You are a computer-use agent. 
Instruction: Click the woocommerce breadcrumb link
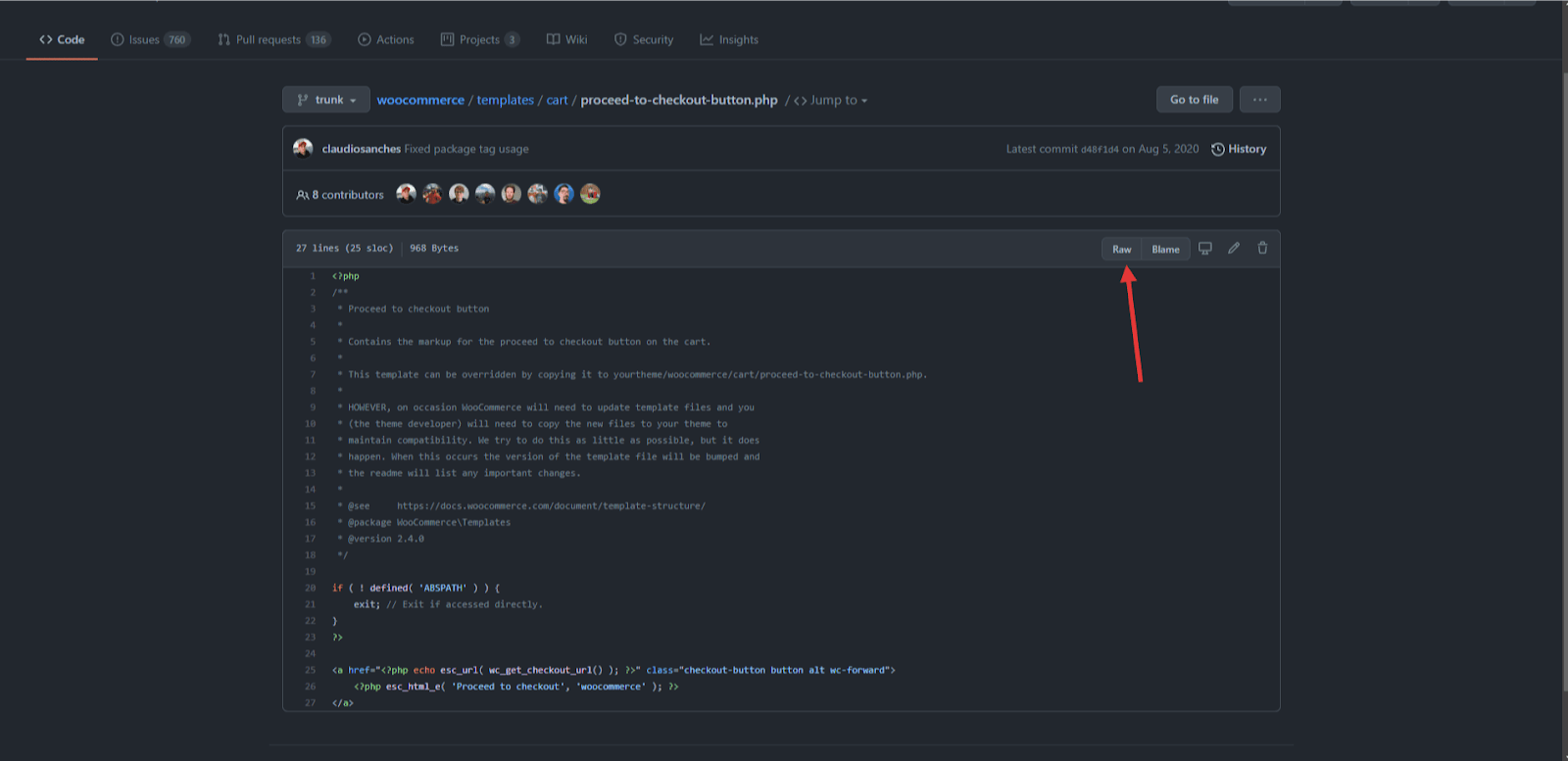pos(420,100)
